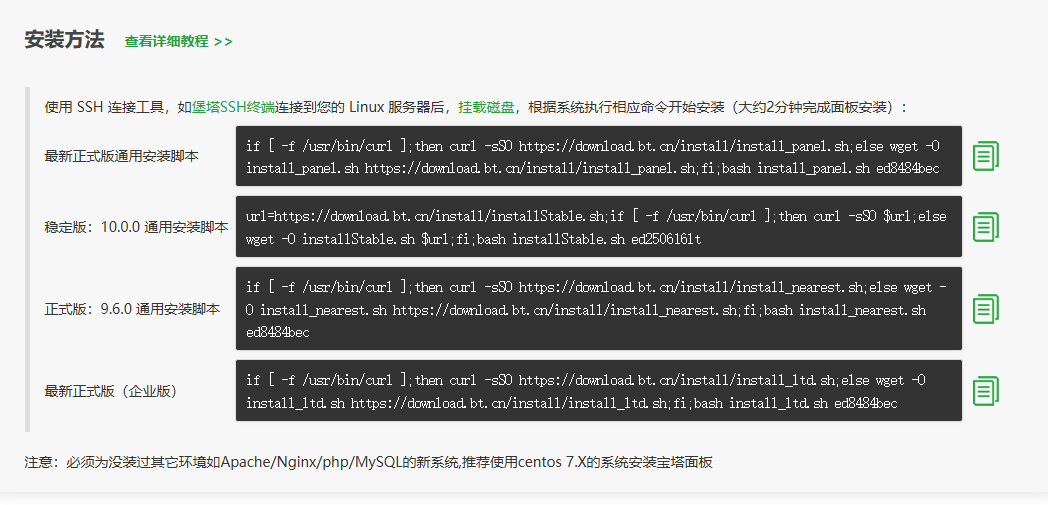The image size is (1048, 505).
Task: Click the 稳定版：10.0.0 通用安装脚本 label
Action: coord(136,227)
